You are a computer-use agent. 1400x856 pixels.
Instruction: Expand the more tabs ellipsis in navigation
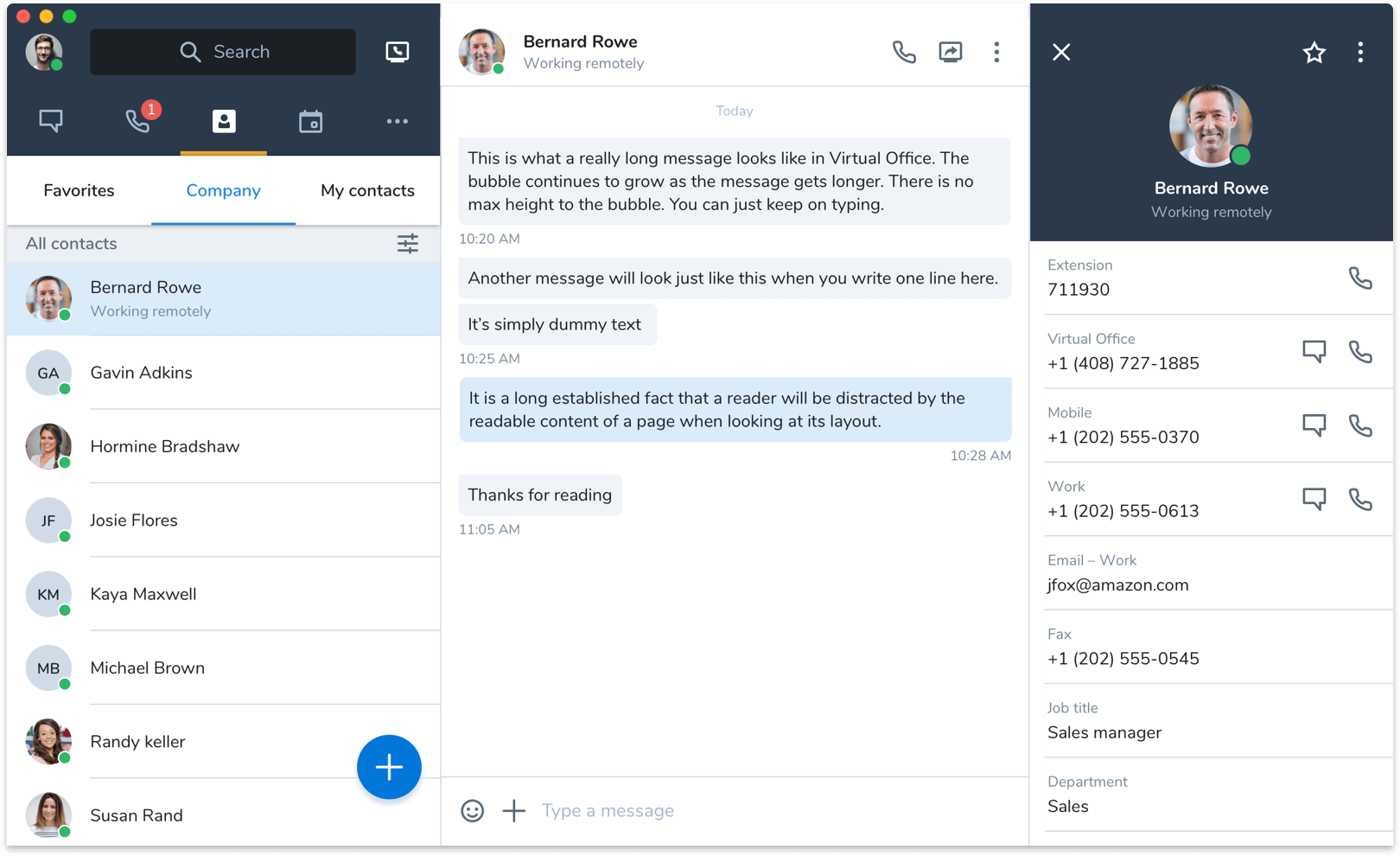[x=398, y=121]
